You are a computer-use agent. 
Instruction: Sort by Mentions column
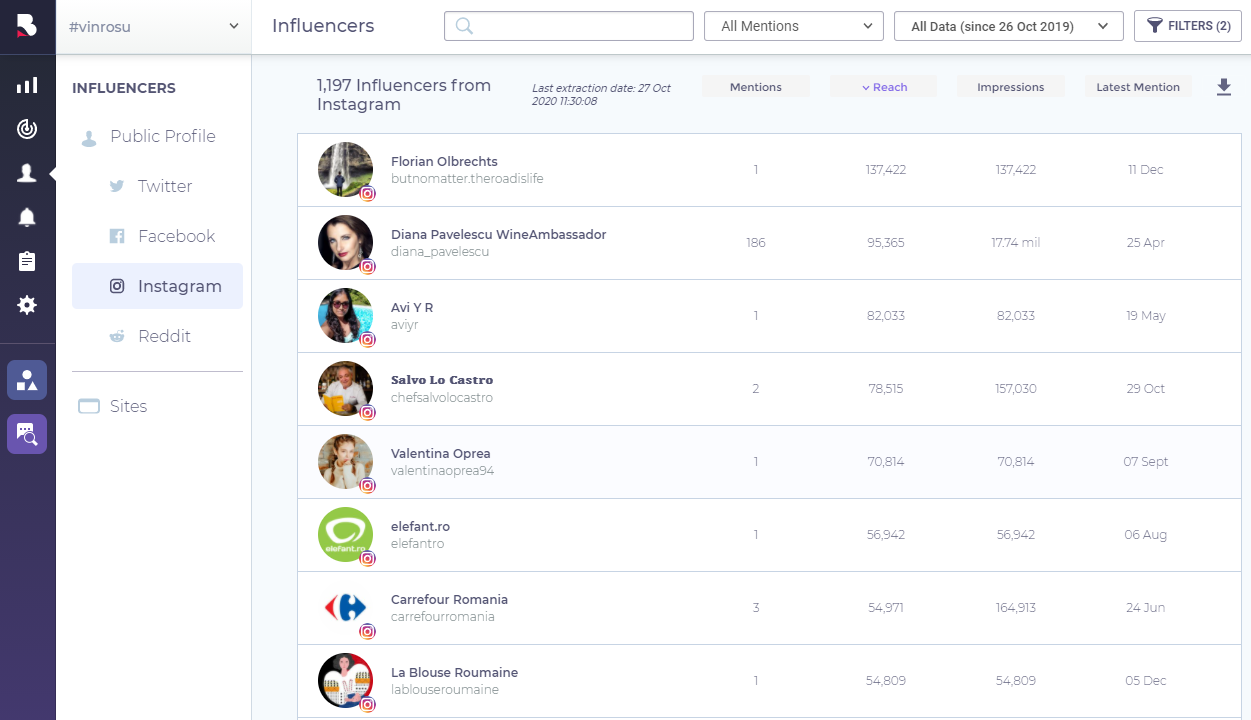click(756, 87)
